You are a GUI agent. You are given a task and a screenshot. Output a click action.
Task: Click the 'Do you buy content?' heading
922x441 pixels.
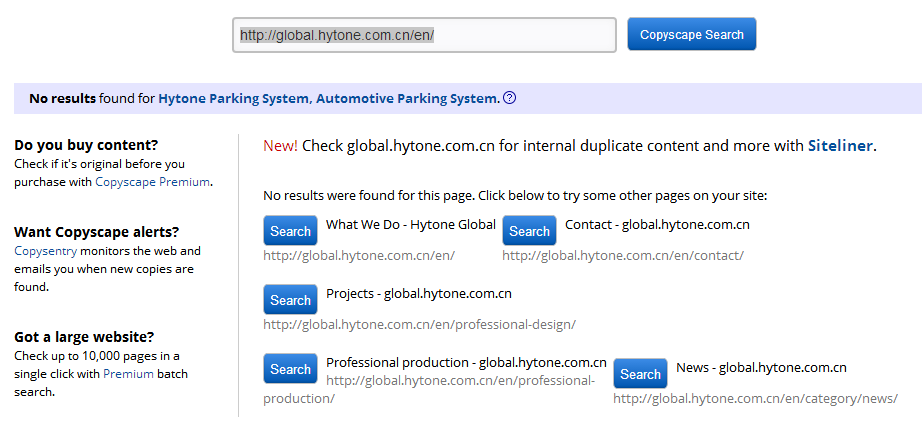[86, 145]
